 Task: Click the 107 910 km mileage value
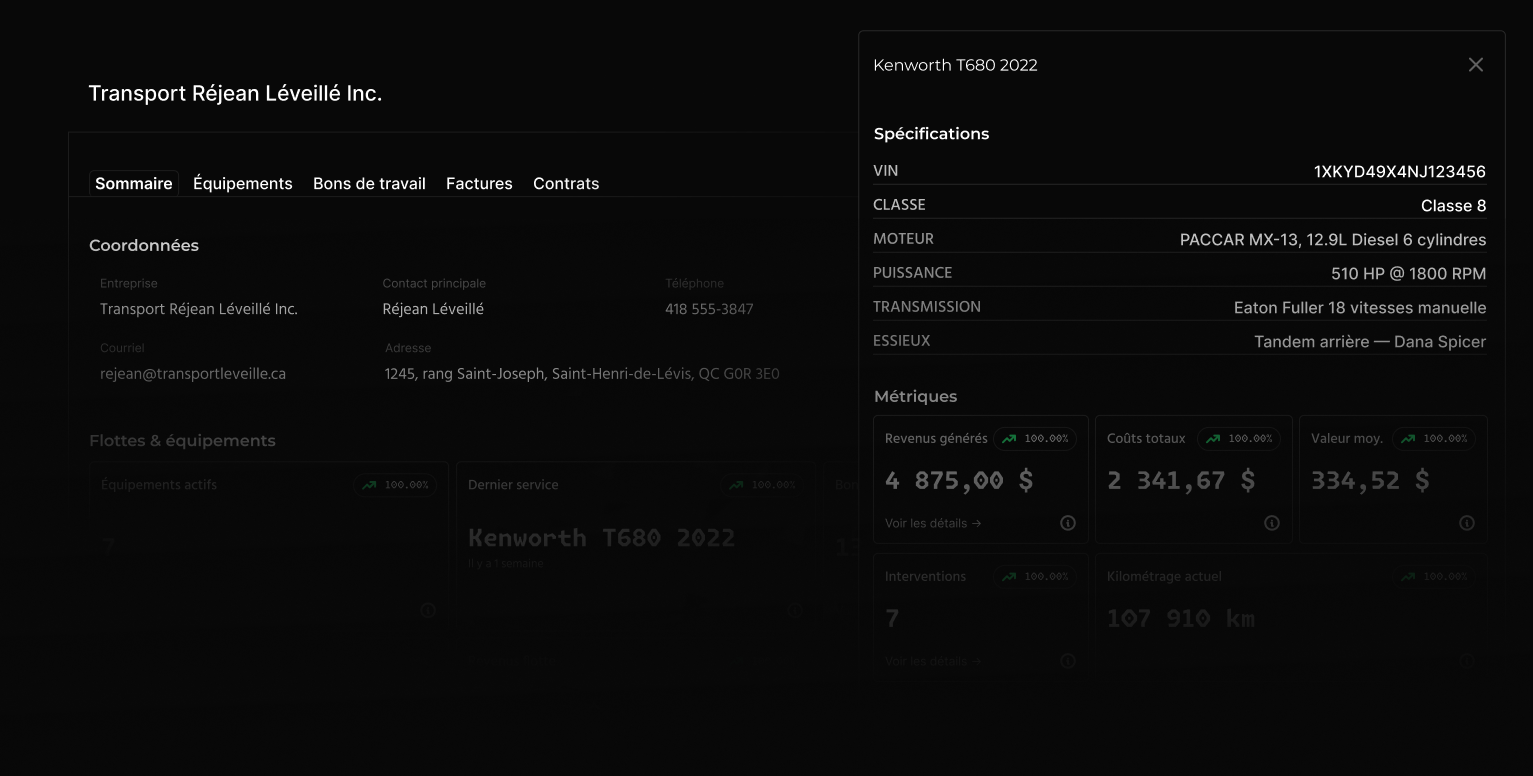pos(1181,619)
